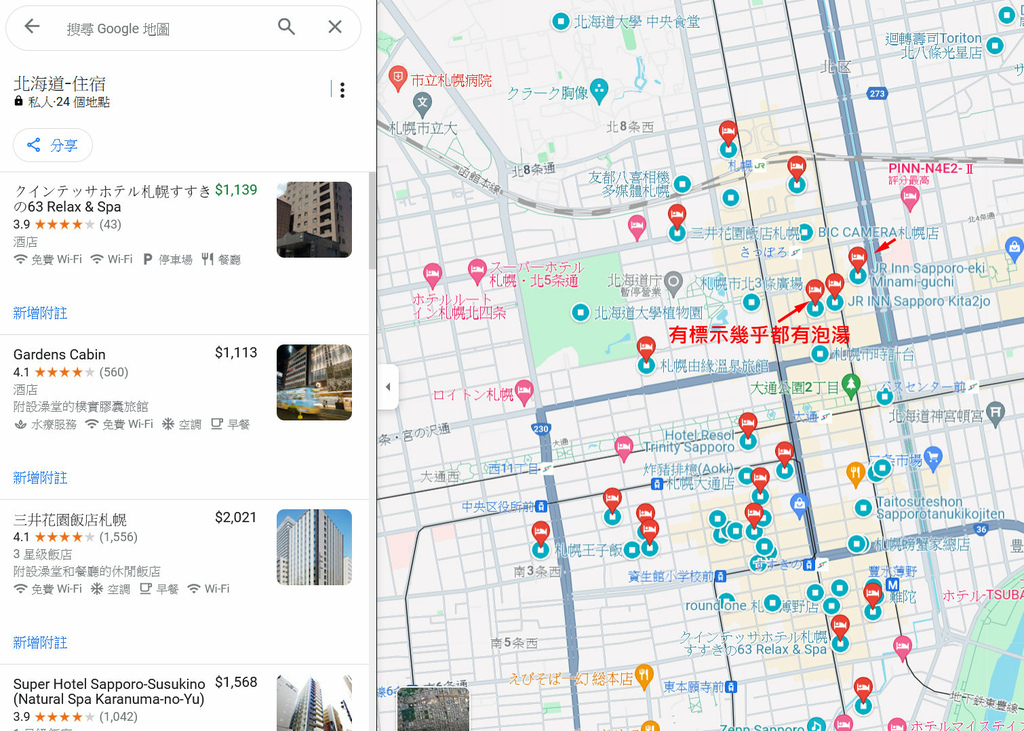The image size is (1024, 731).
Task: Click 新增附註 under 三井花園飯店札幌
Action: pyautogui.click(x=40, y=642)
